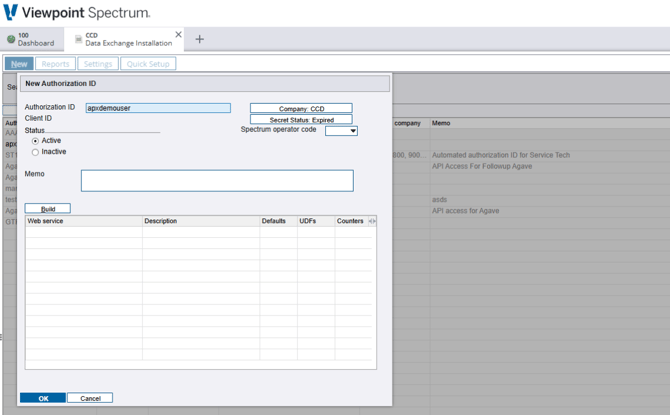The width and height of the screenshot is (670, 415).
Task: Click 'API access for Agave' memo cell
Action: (x=465, y=211)
